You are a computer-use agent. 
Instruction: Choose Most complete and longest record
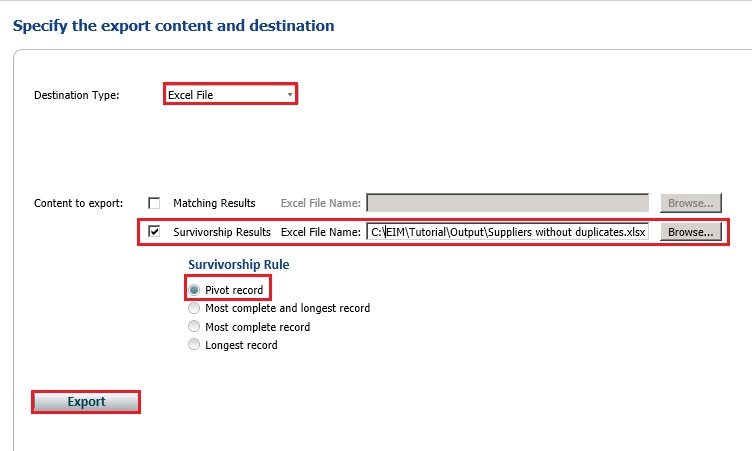pos(194,308)
